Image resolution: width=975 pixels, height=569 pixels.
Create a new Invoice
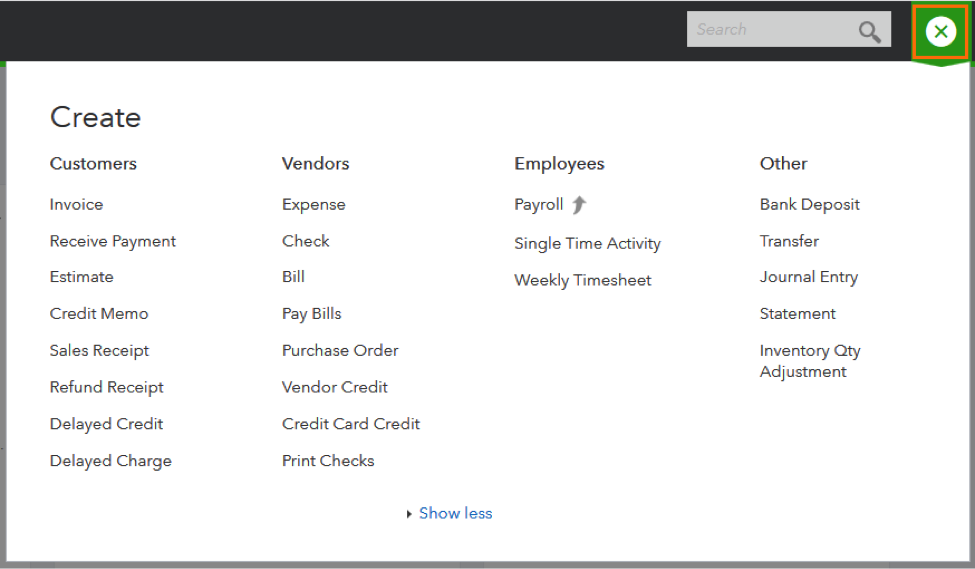pyautogui.click(x=76, y=205)
